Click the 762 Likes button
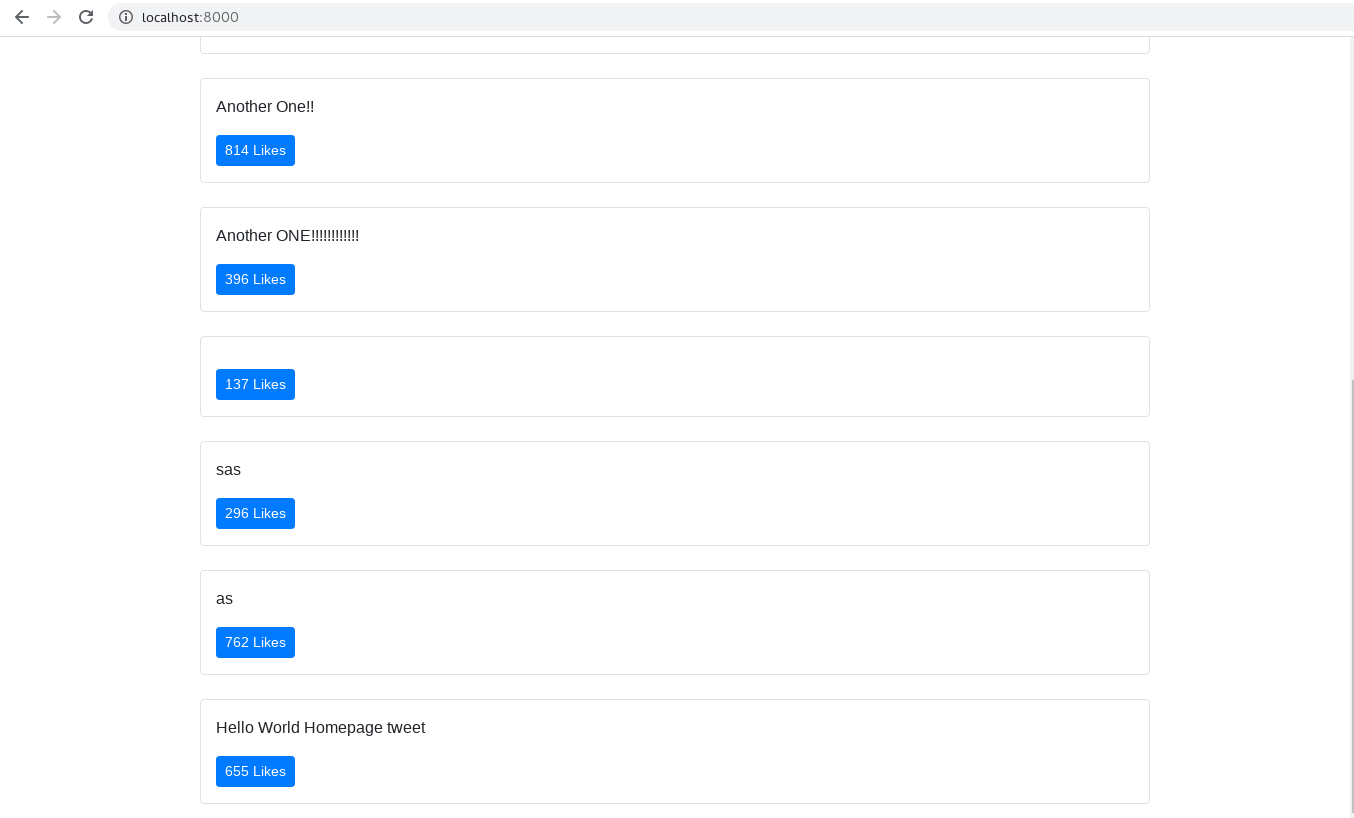 (255, 642)
